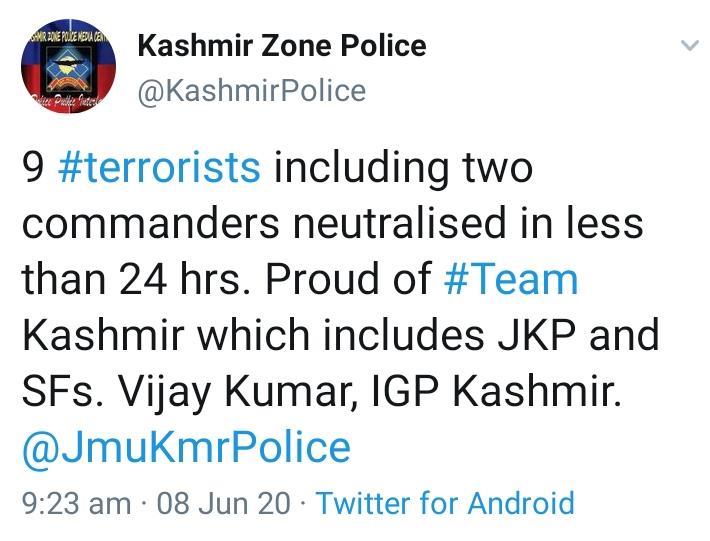Open the #terrorists hashtag
The image size is (710, 541).
point(159,168)
